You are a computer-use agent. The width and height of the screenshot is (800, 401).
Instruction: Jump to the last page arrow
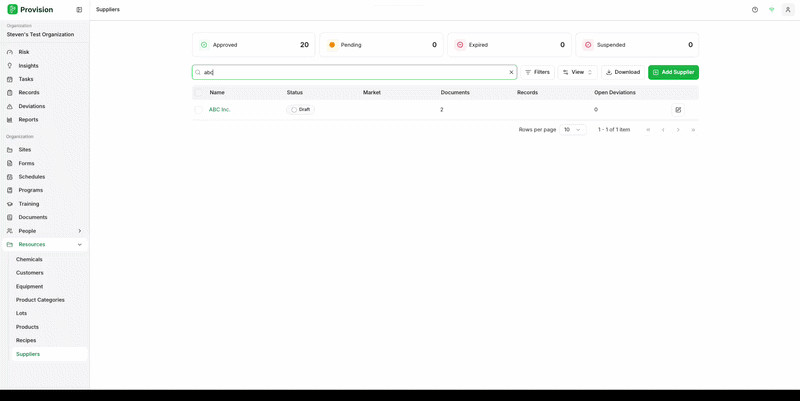pos(693,130)
